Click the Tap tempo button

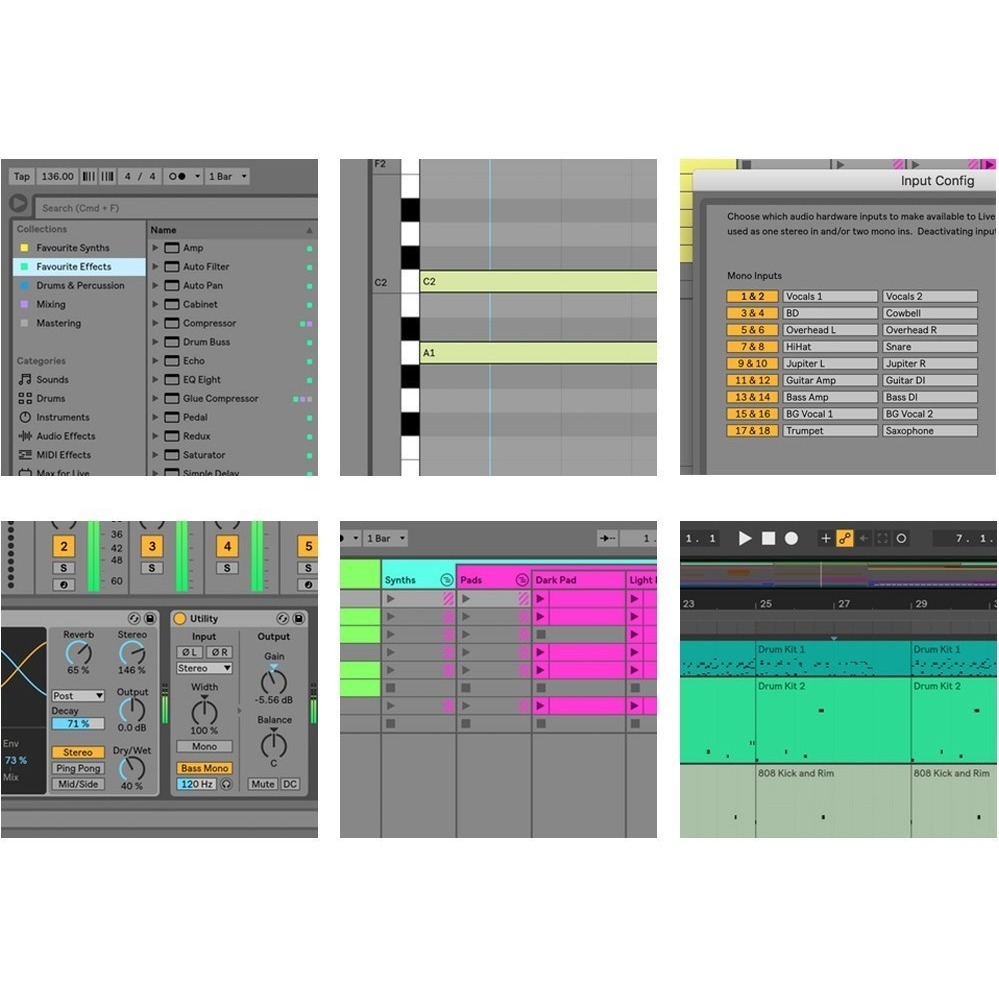point(21,176)
